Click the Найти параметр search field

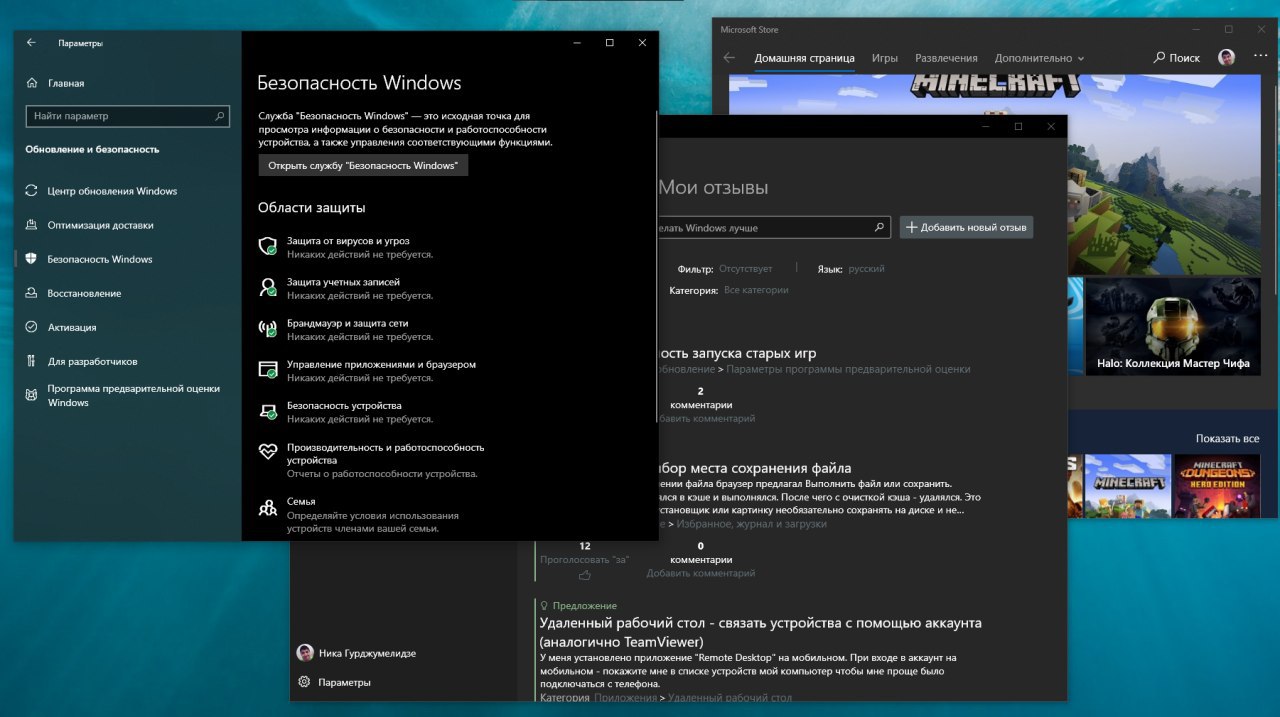tap(127, 116)
